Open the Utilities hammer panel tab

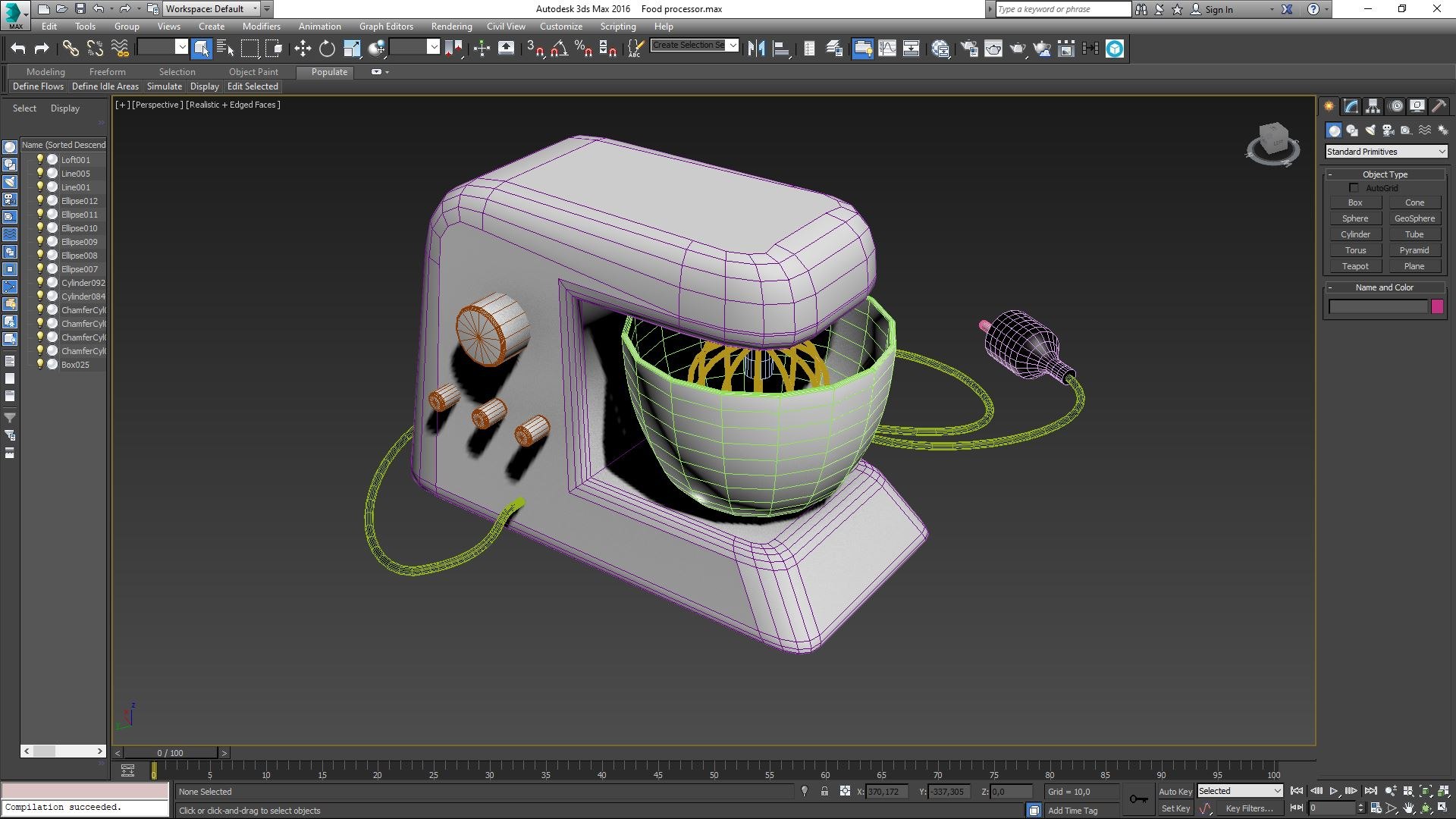pyautogui.click(x=1439, y=106)
